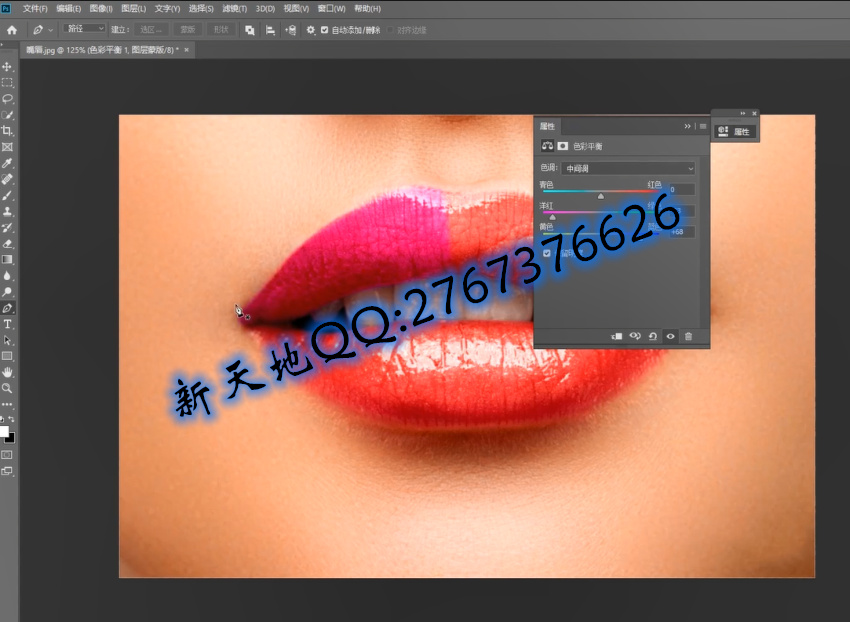Activate the Hand tool

coord(7,372)
